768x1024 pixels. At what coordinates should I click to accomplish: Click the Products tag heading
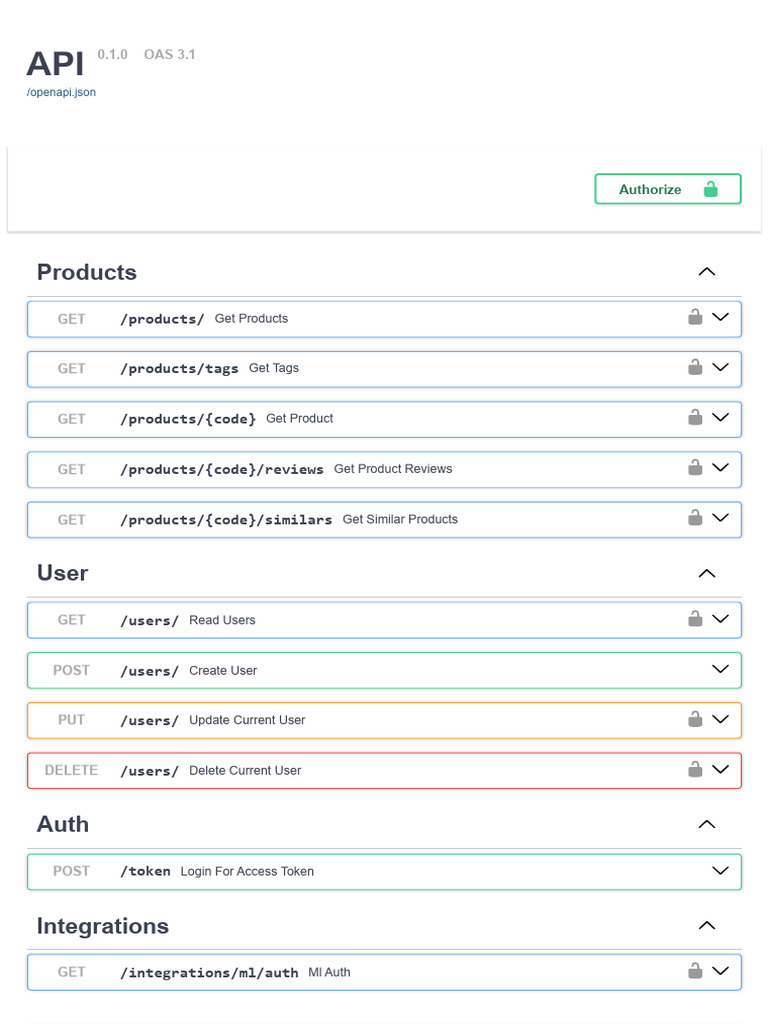(x=87, y=272)
